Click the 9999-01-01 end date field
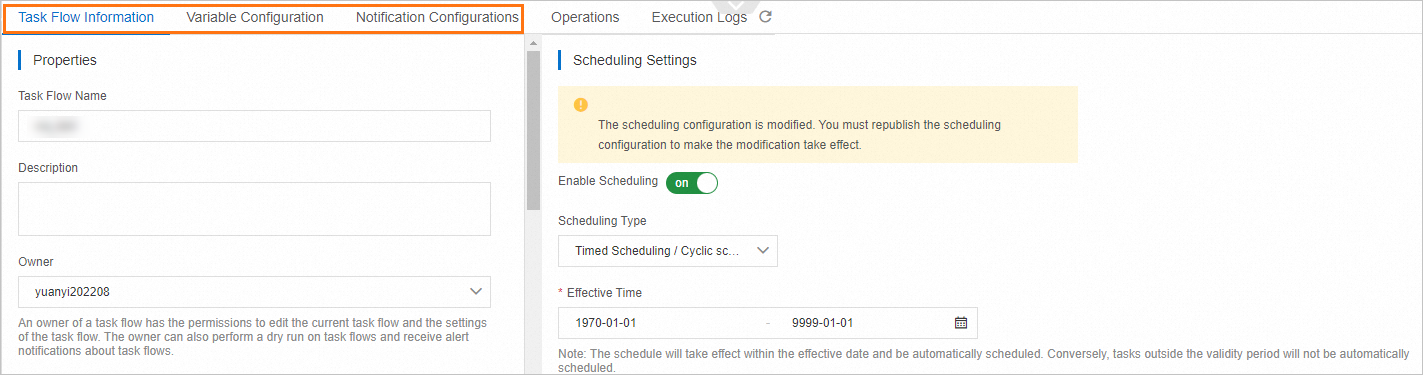The width and height of the screenshot is (1423, 375). (x=866, y=323)
